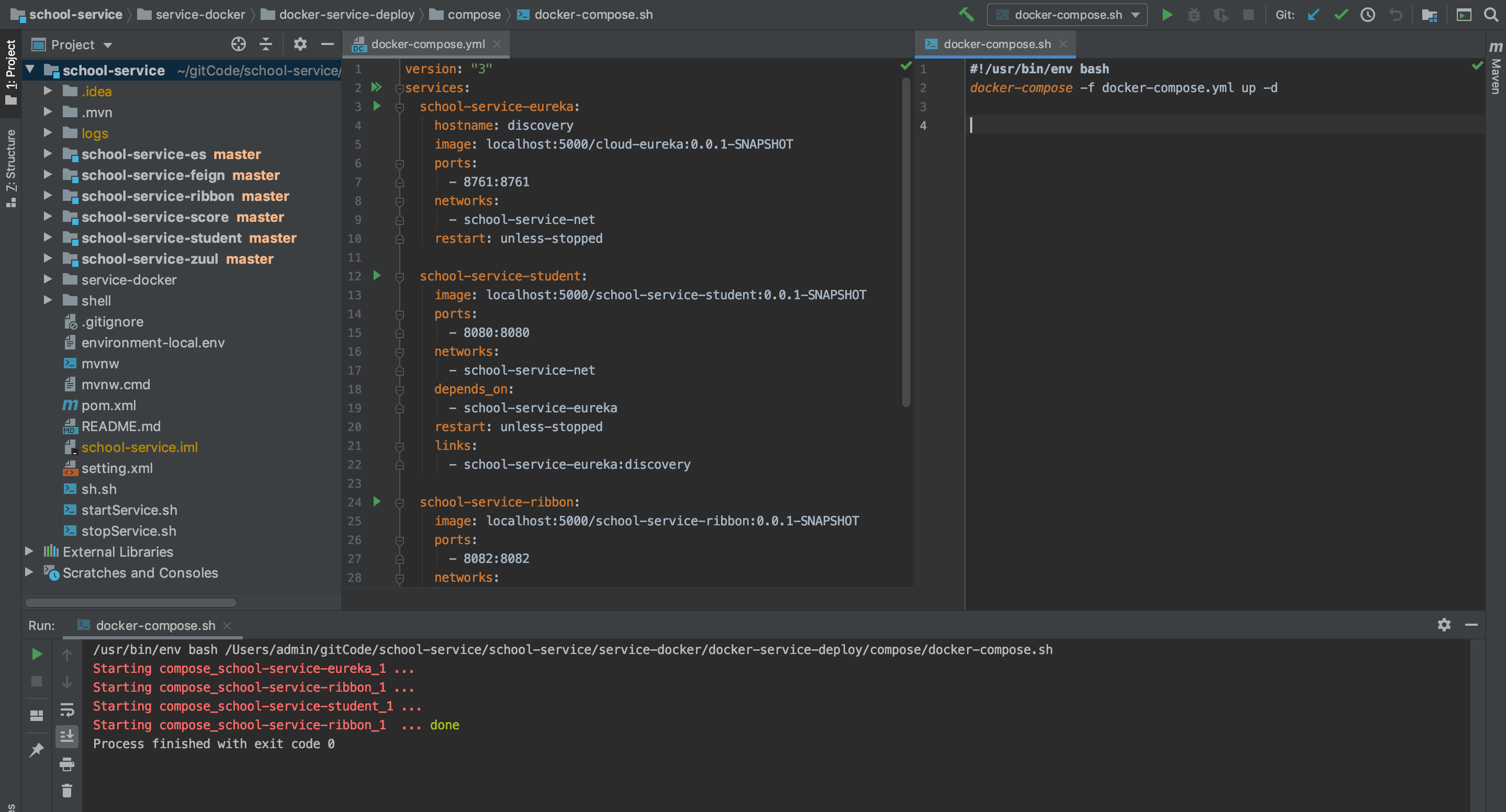Run docker-compose.sh from toolbar play icon

pos(1167,15)
